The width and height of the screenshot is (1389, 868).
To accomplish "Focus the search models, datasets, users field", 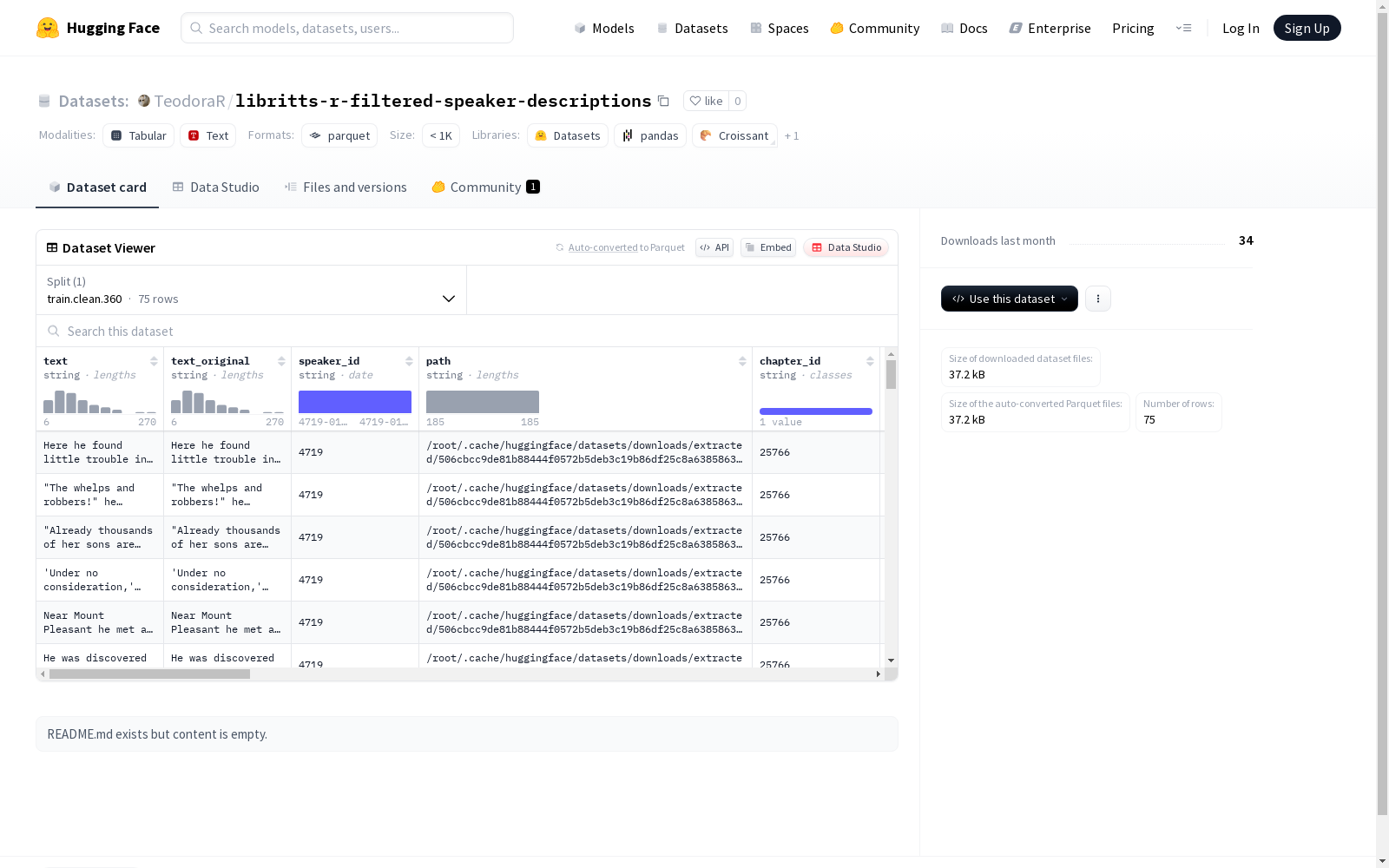I will (x=347, y=28).
